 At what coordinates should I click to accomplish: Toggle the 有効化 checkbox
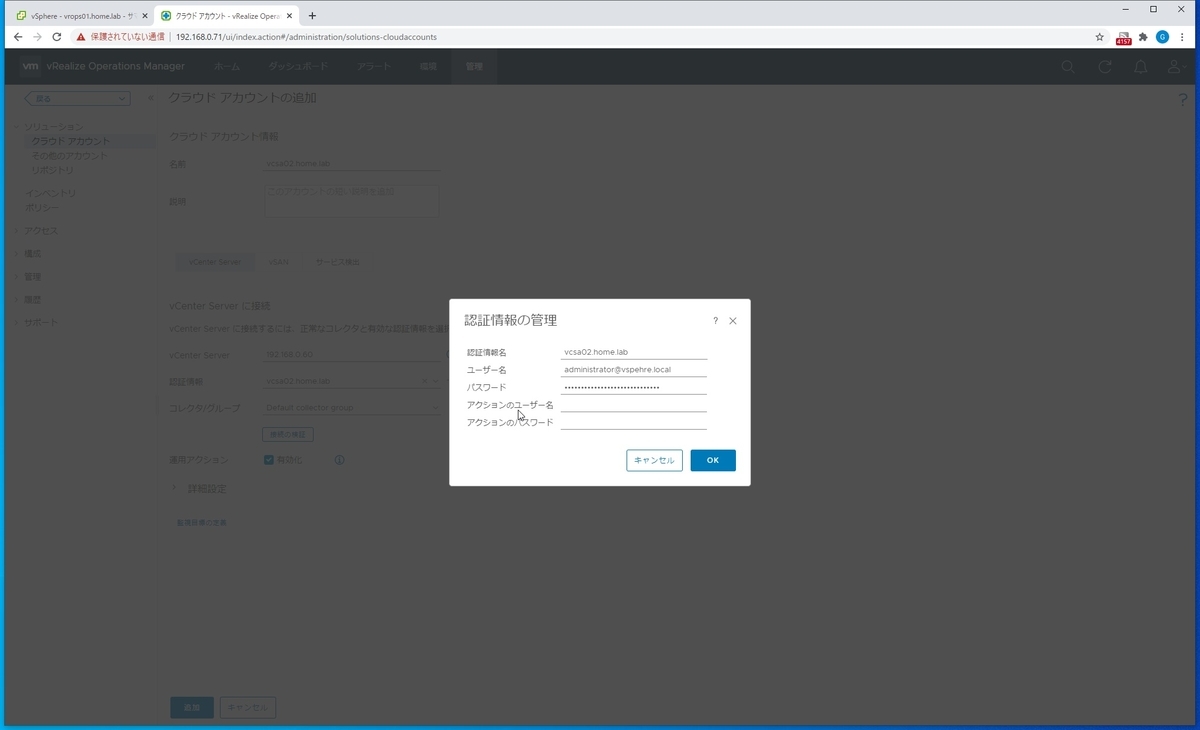pos(269,460)
